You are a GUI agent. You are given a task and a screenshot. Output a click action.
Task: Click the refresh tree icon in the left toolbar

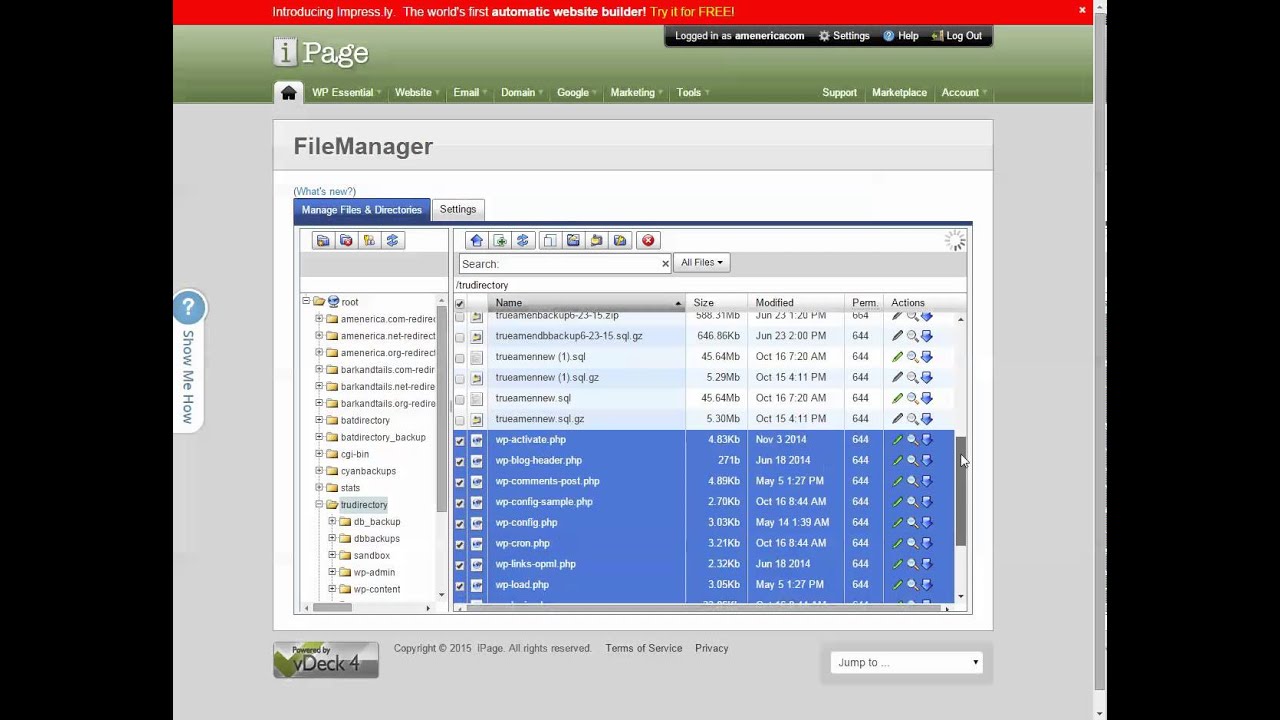392,241
